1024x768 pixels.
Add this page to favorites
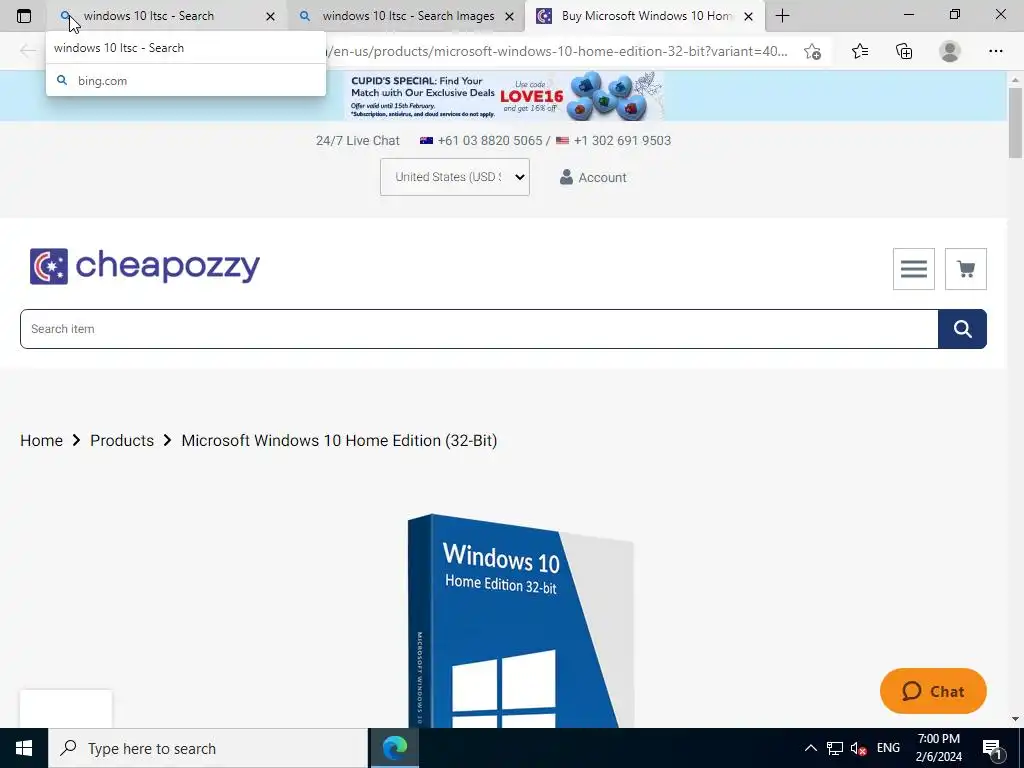812,51
